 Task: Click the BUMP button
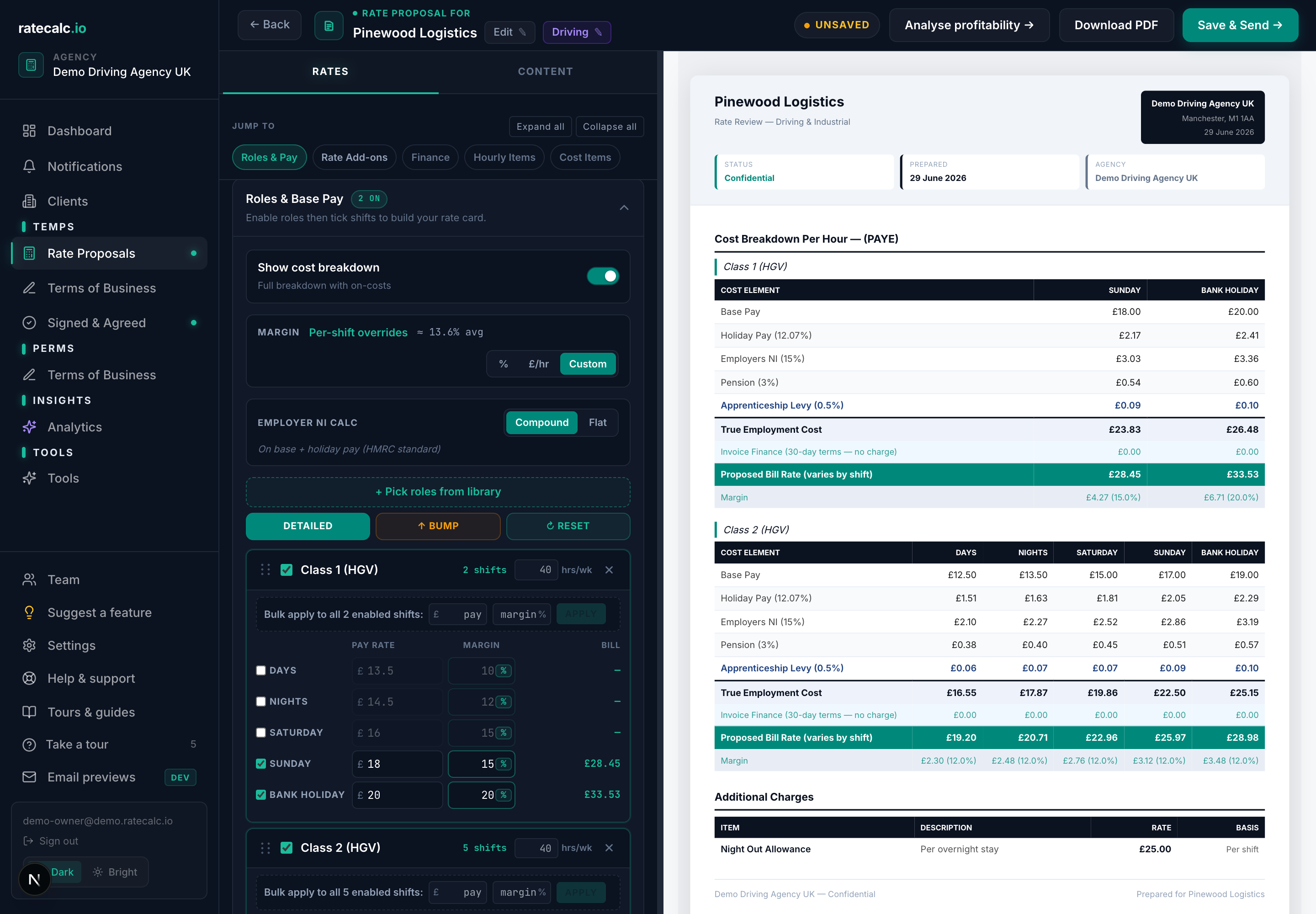[438, 526]
